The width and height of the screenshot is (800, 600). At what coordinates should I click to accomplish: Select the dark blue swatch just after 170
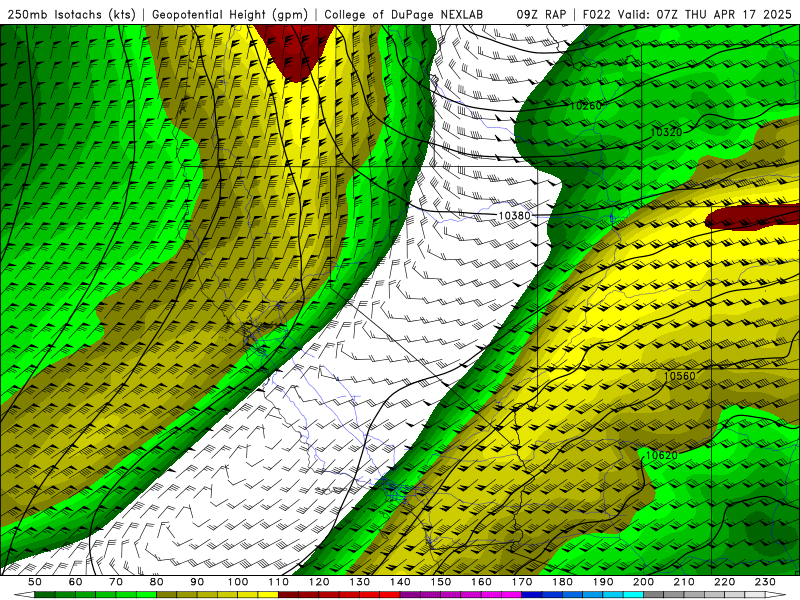(532, 595)
